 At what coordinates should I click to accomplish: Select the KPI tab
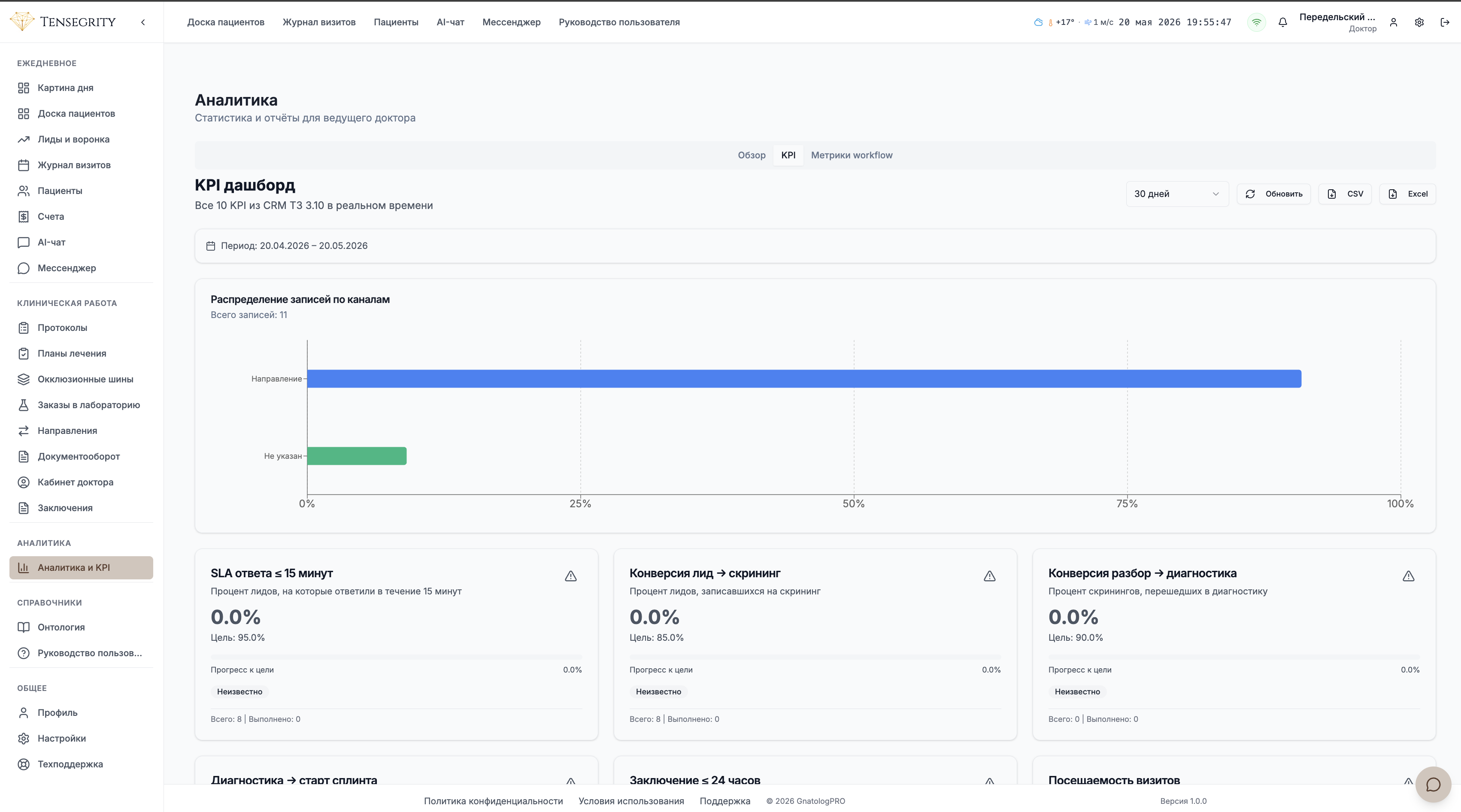pos(788,155)
